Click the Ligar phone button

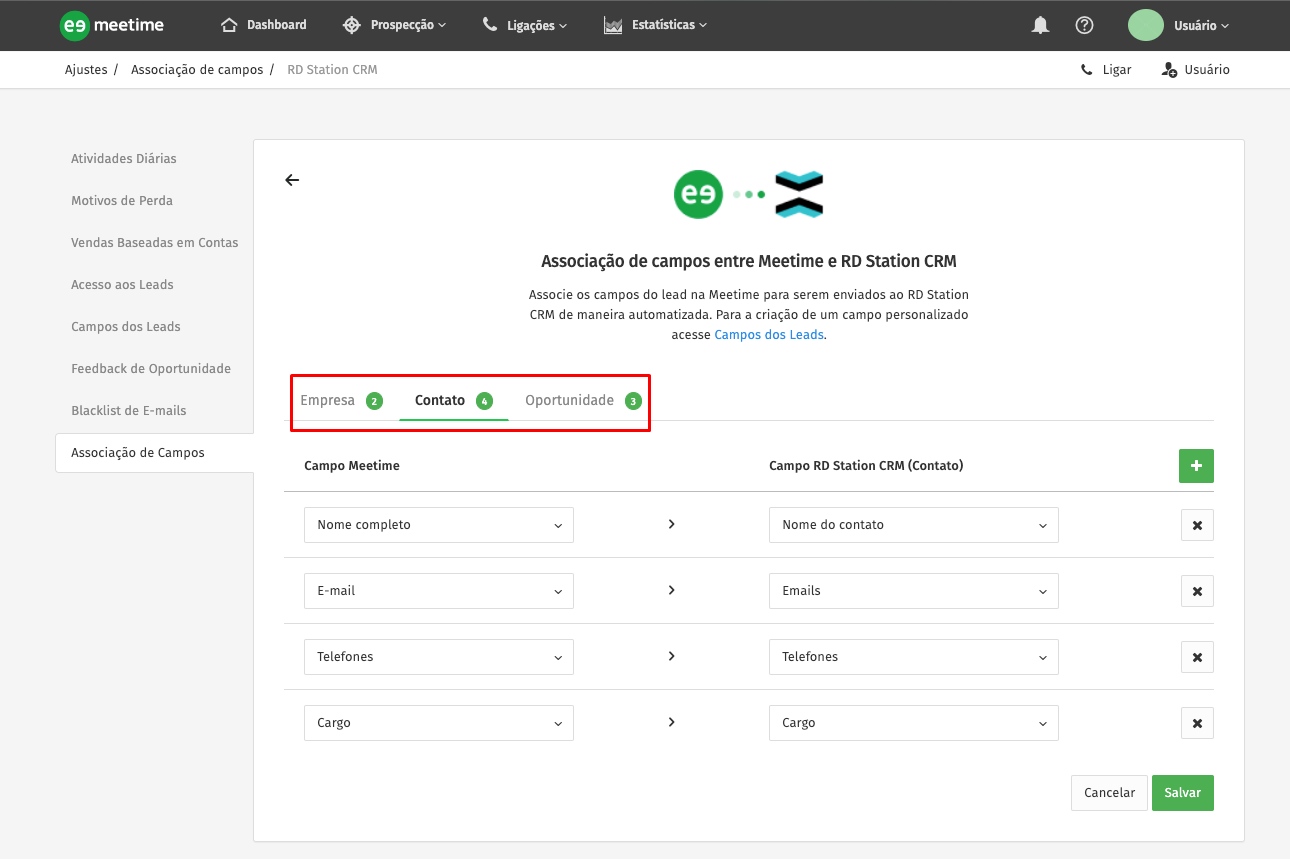pos(1106,70)
